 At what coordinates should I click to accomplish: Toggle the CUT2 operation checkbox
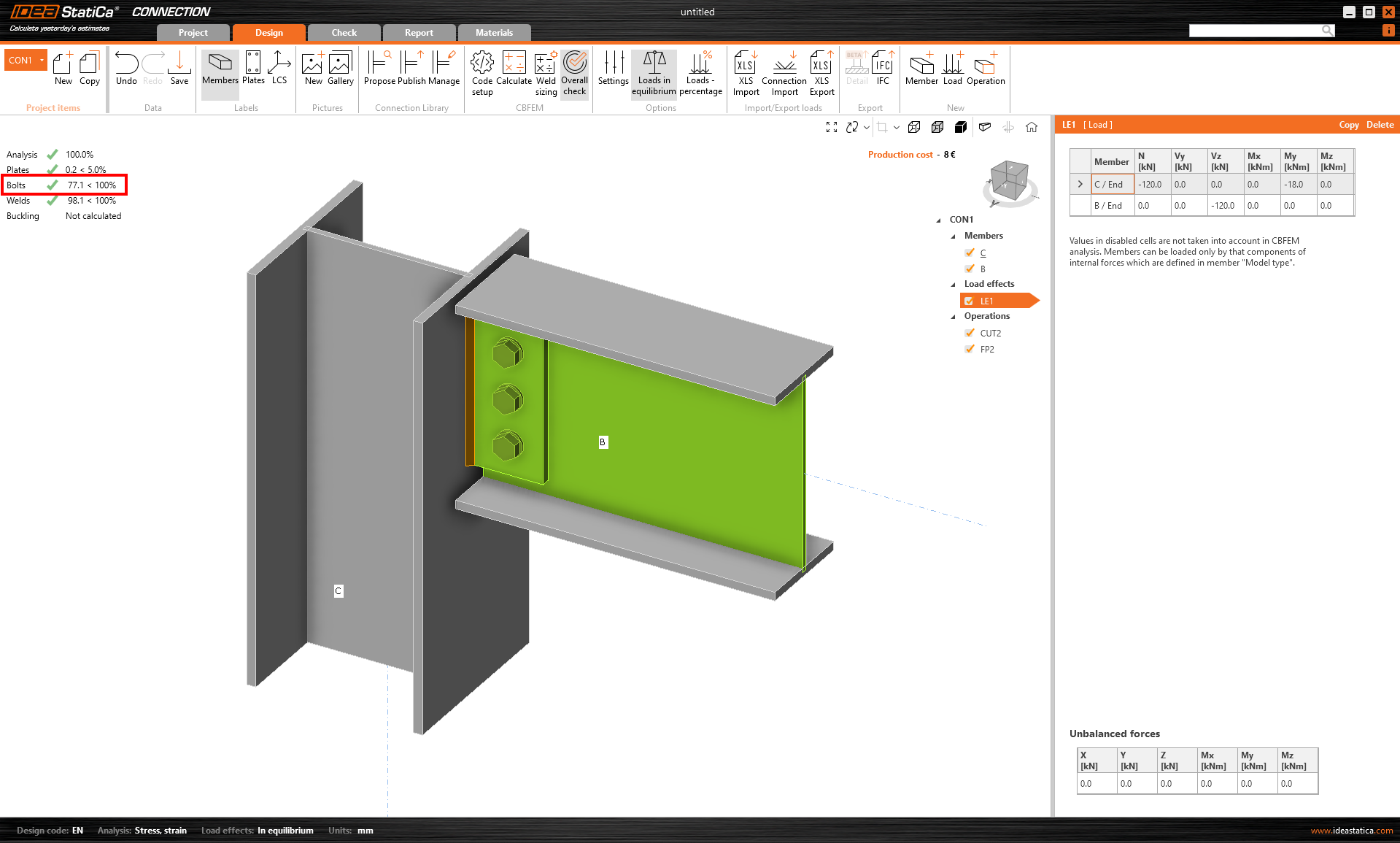click(970, 333)
